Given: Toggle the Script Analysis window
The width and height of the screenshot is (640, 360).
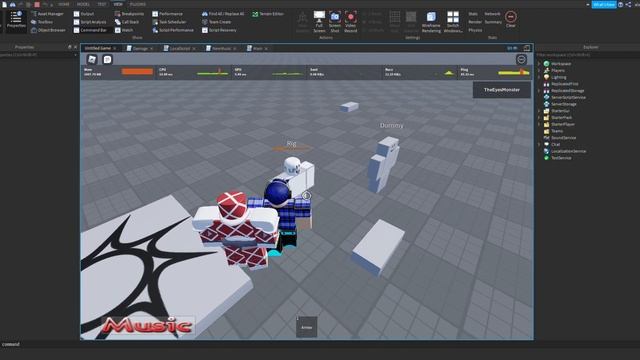Looking at the screenshot, I should pyautogui.click(x=90, y=22).
